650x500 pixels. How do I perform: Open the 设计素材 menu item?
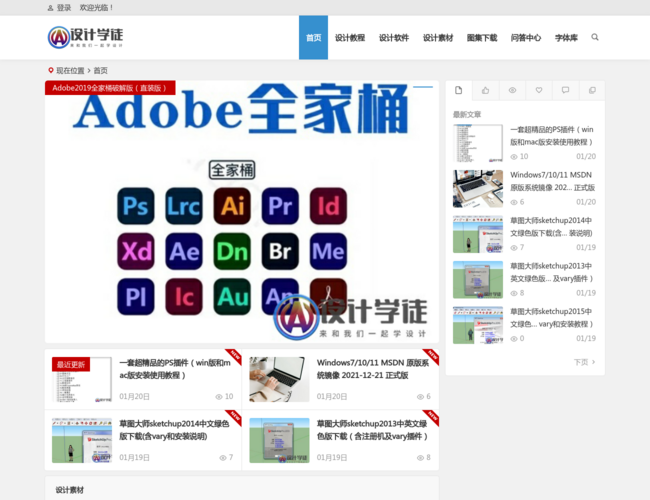click(438, 38)
